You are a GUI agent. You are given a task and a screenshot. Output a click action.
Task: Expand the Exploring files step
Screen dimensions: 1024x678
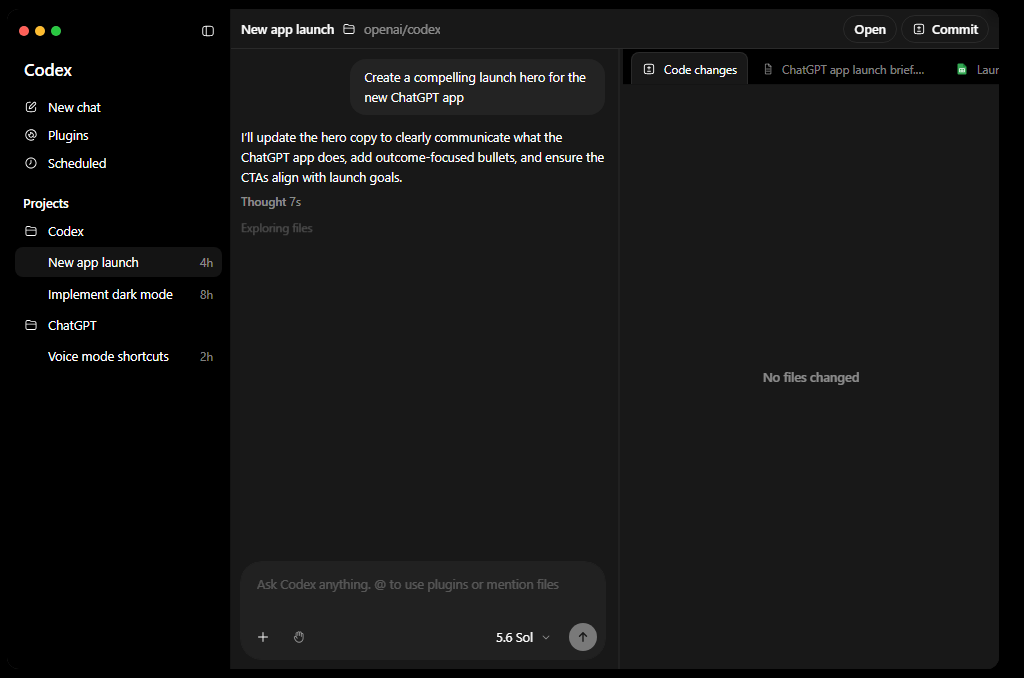tap(276, 228)
